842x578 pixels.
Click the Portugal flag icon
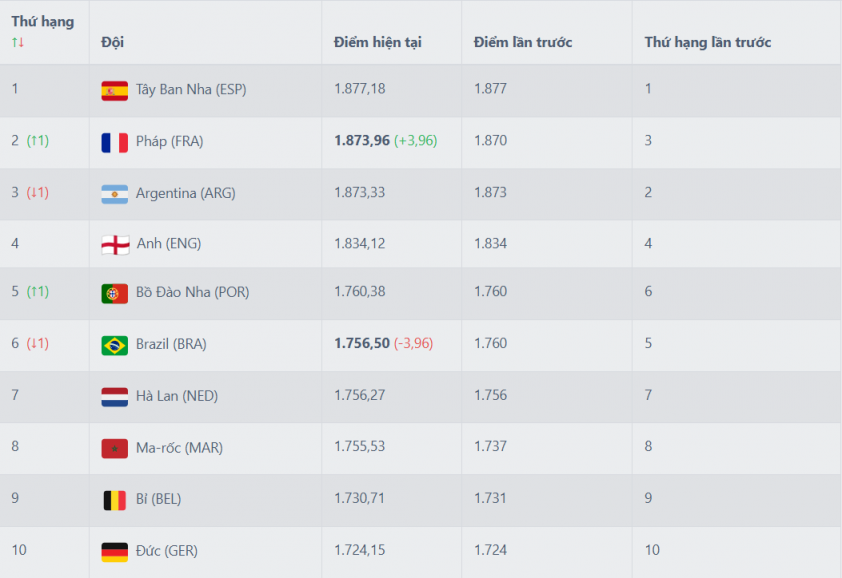click(x=114, y=293)
